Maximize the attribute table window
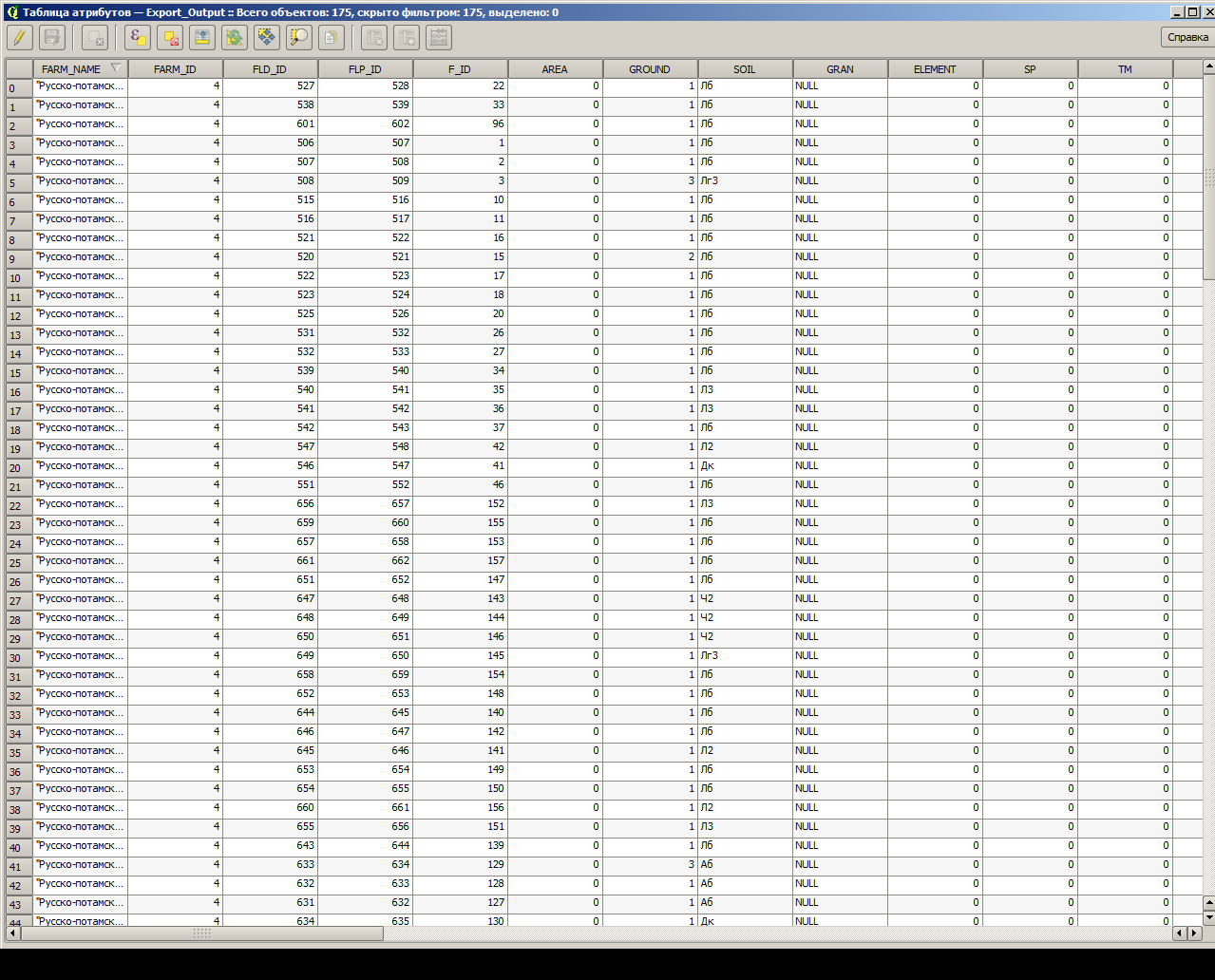This screenshot has width=1215, height=980. point(1193,12)
